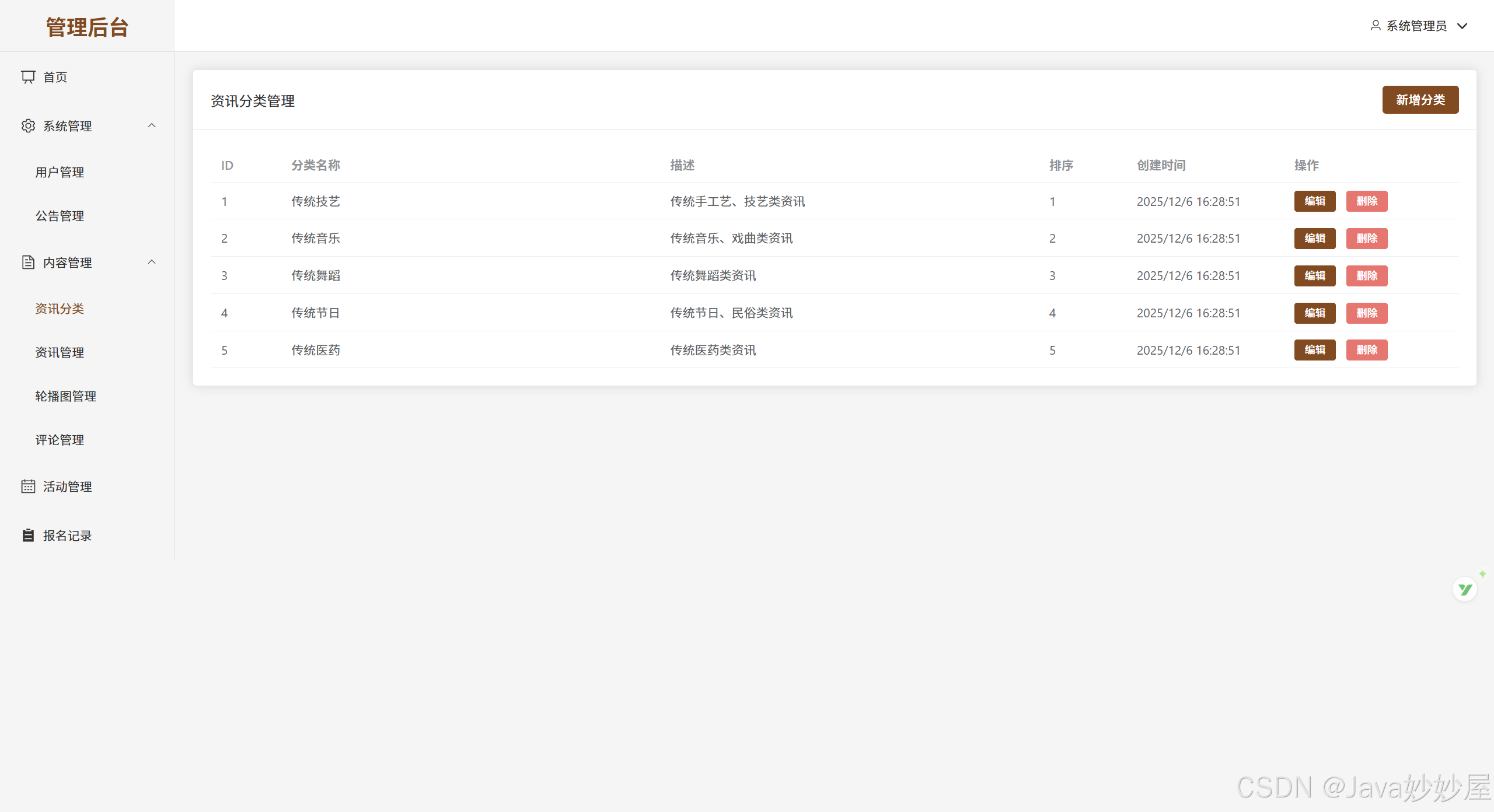Open 用户管理 in the sidebar

pyautogui.click(x=60, y=172)
